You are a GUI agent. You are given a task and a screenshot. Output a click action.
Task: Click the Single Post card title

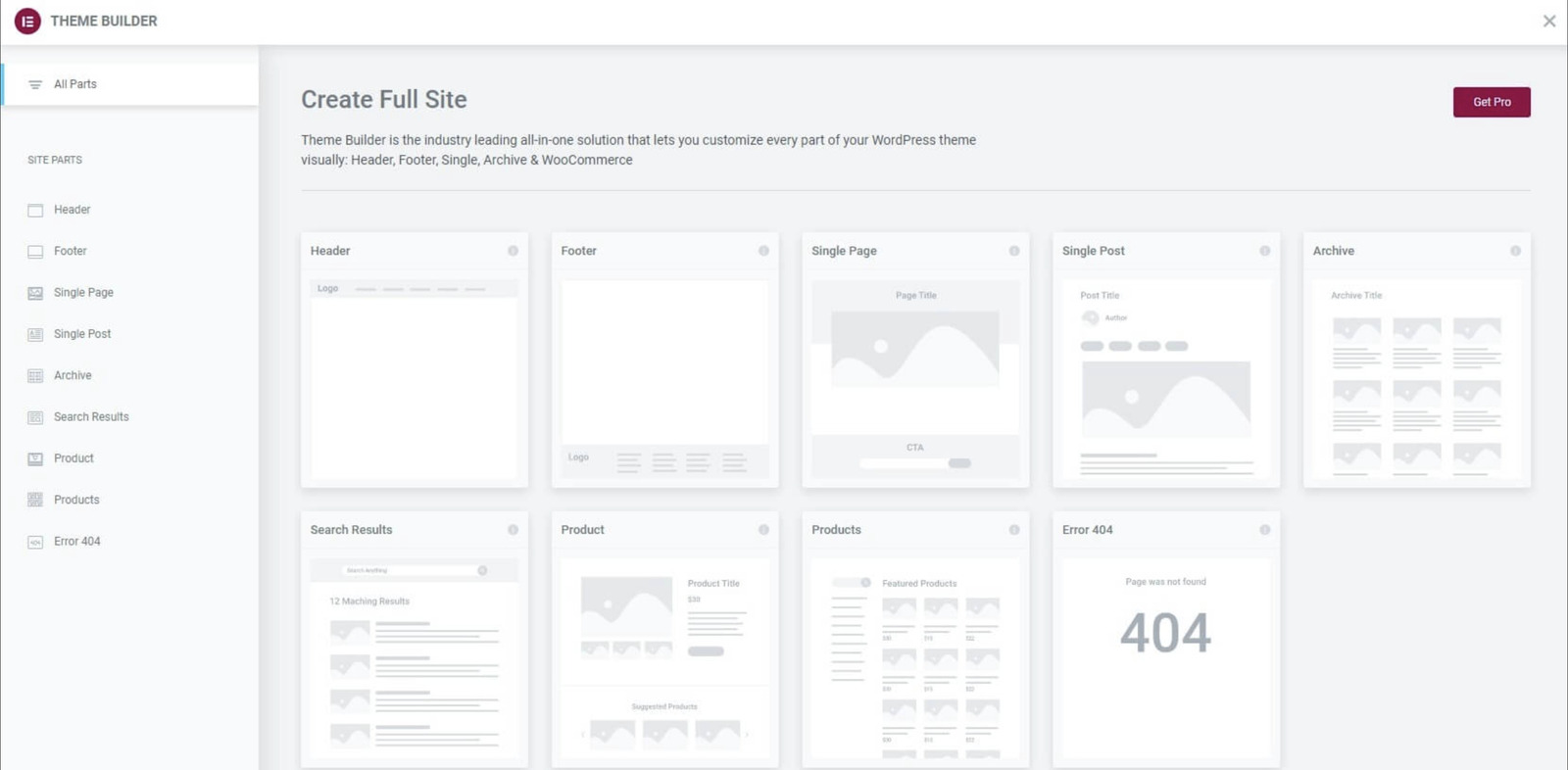click(1094, 251)
